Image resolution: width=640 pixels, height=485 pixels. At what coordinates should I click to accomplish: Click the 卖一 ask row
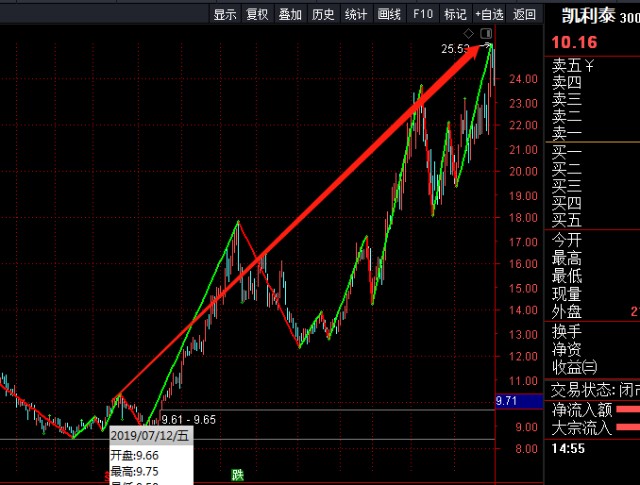[592, 133]
